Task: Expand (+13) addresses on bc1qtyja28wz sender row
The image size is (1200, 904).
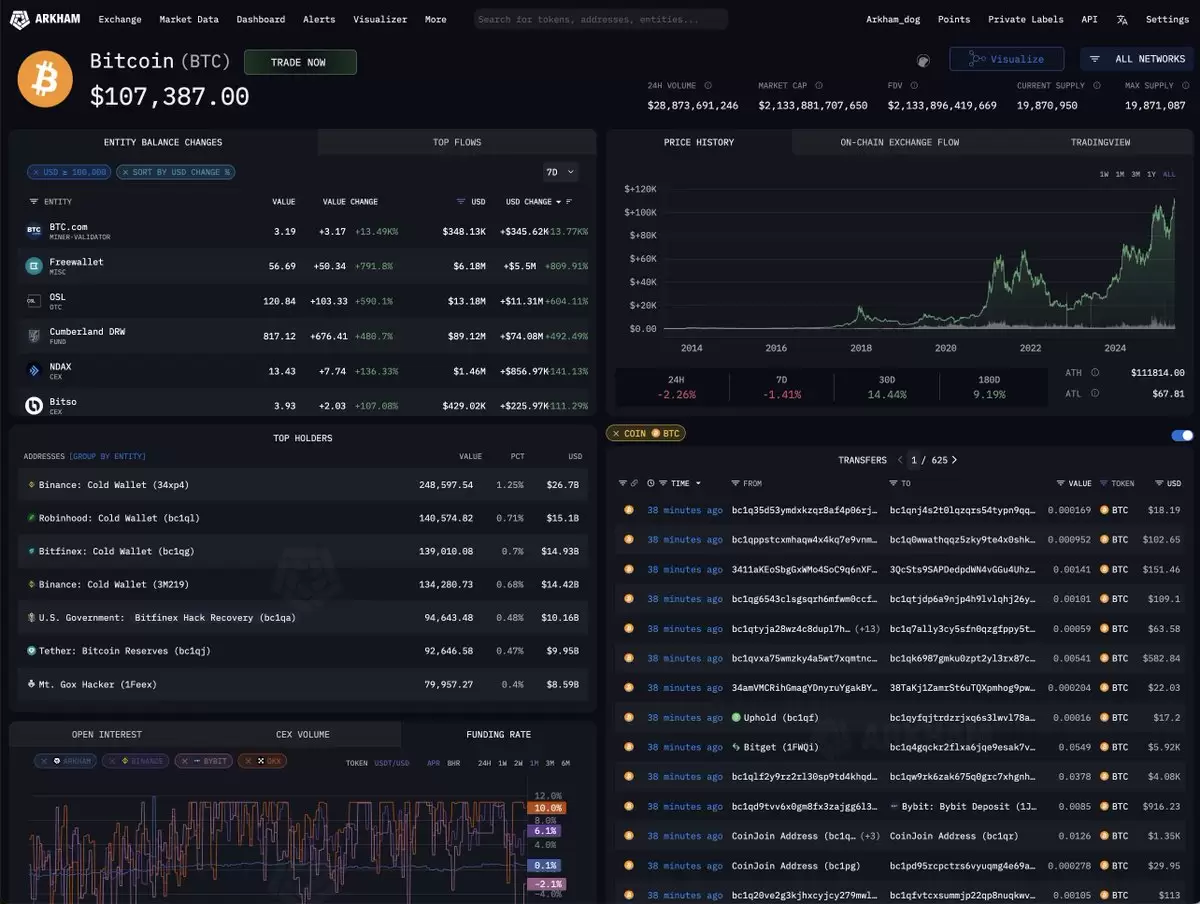Action: [868, 629]
